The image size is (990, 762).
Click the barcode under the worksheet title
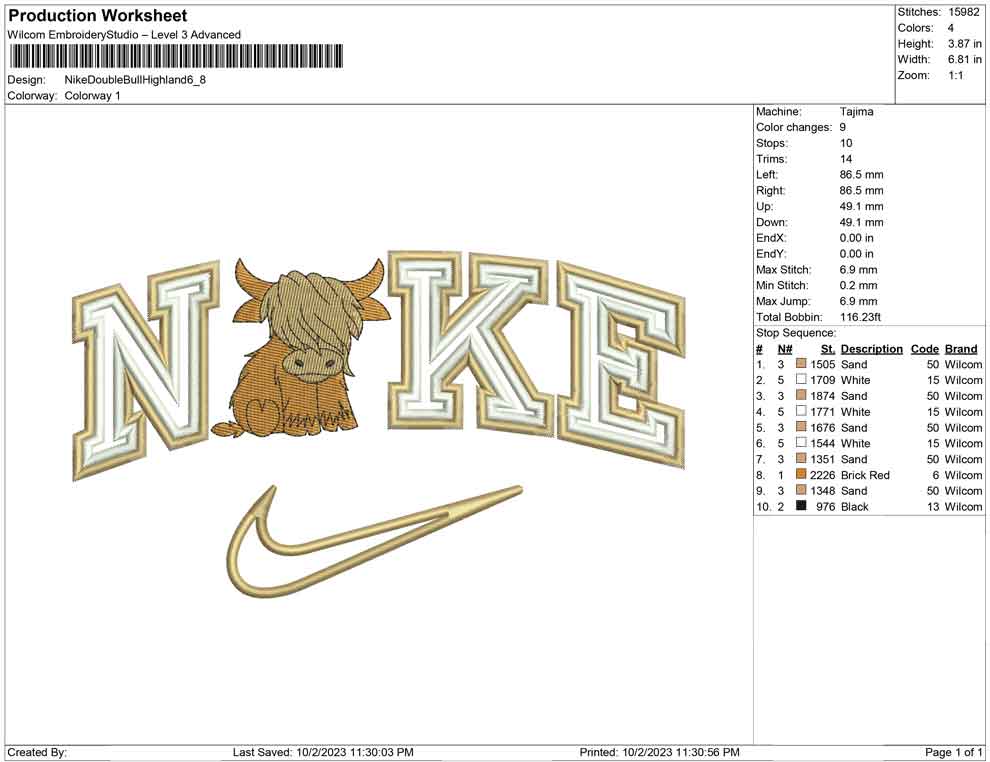click(176, 56)
